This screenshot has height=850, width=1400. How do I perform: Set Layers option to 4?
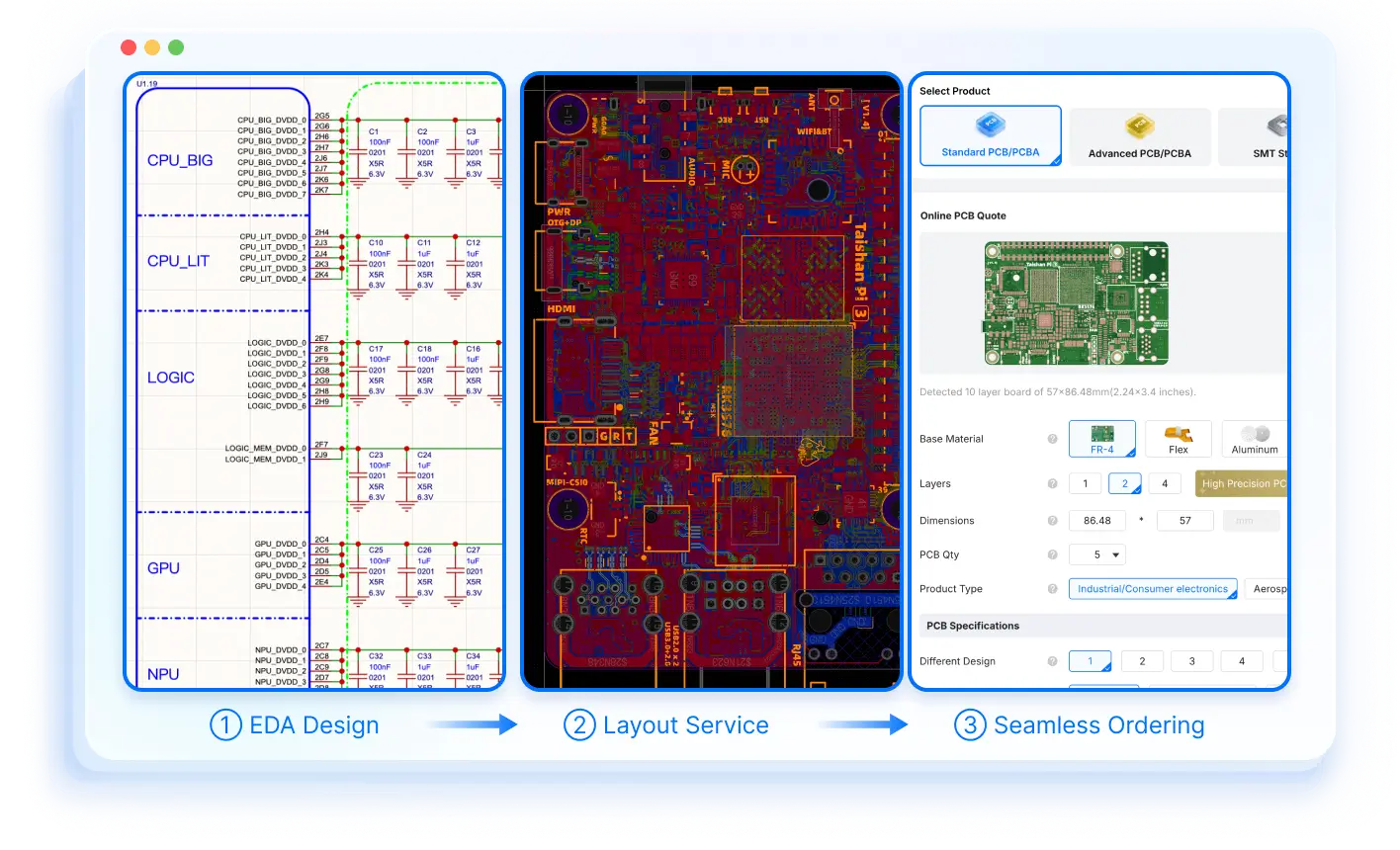coord(1165,483)
